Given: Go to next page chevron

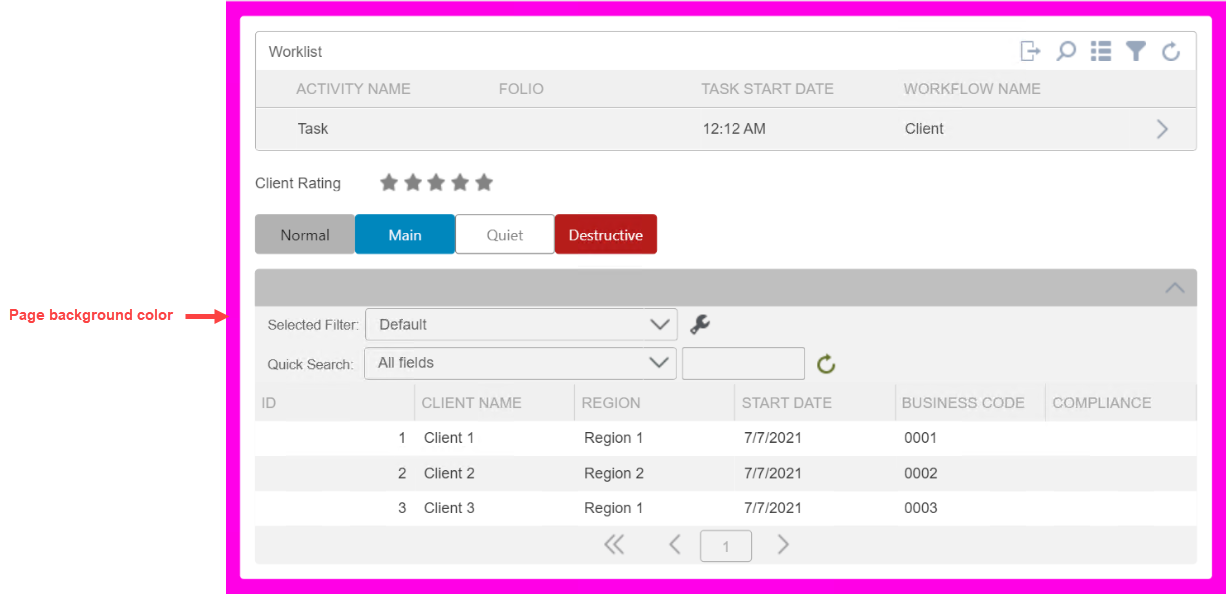Looking at the screenshot, I should (783, 544).
